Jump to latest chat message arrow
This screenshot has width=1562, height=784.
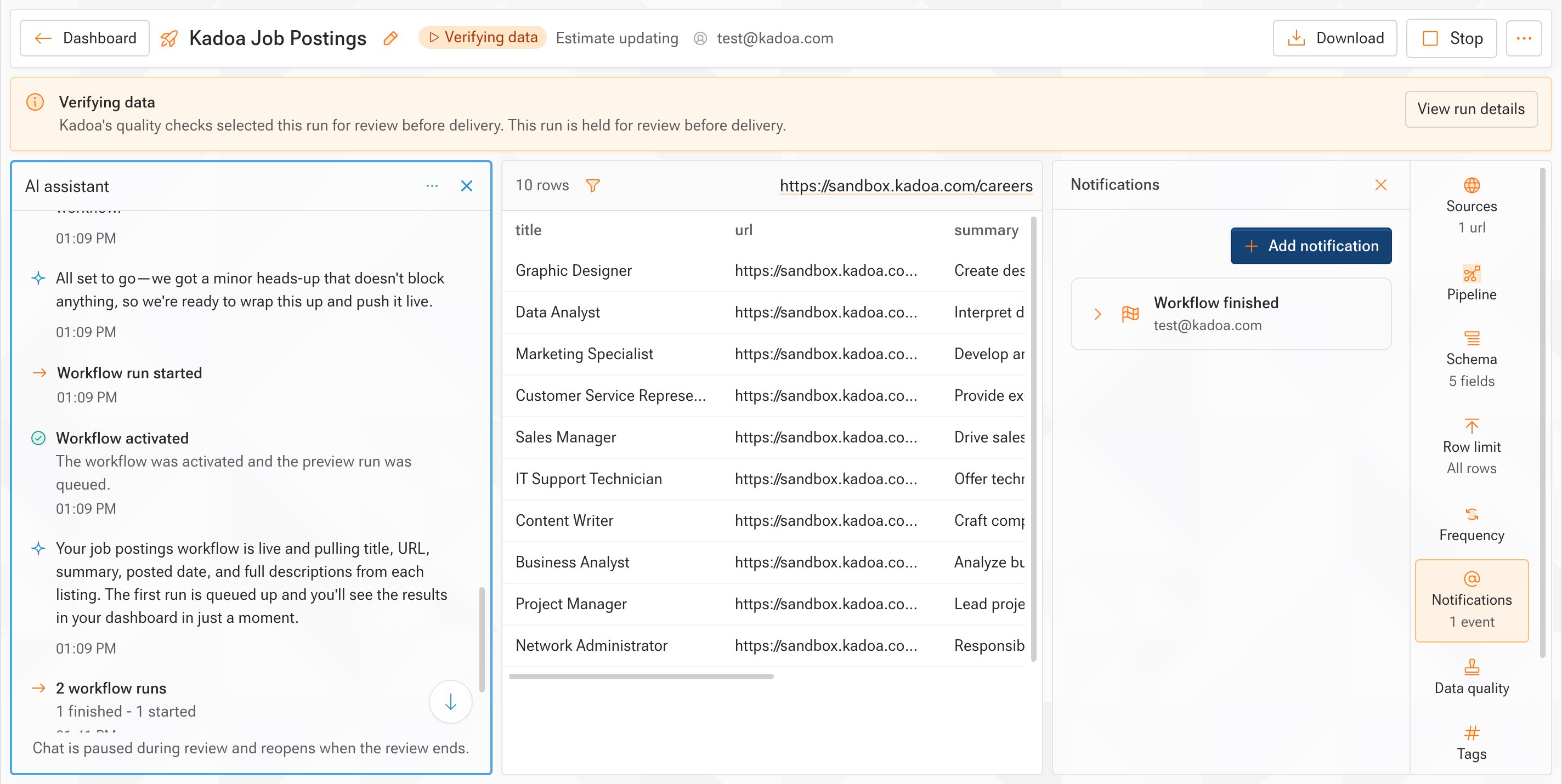click(450, 702)
